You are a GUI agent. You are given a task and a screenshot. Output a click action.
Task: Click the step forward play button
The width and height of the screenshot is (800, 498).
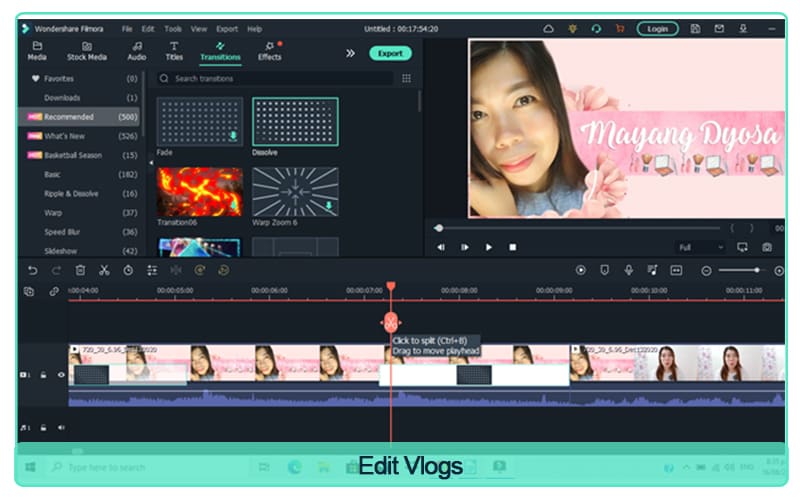[464, 247]
